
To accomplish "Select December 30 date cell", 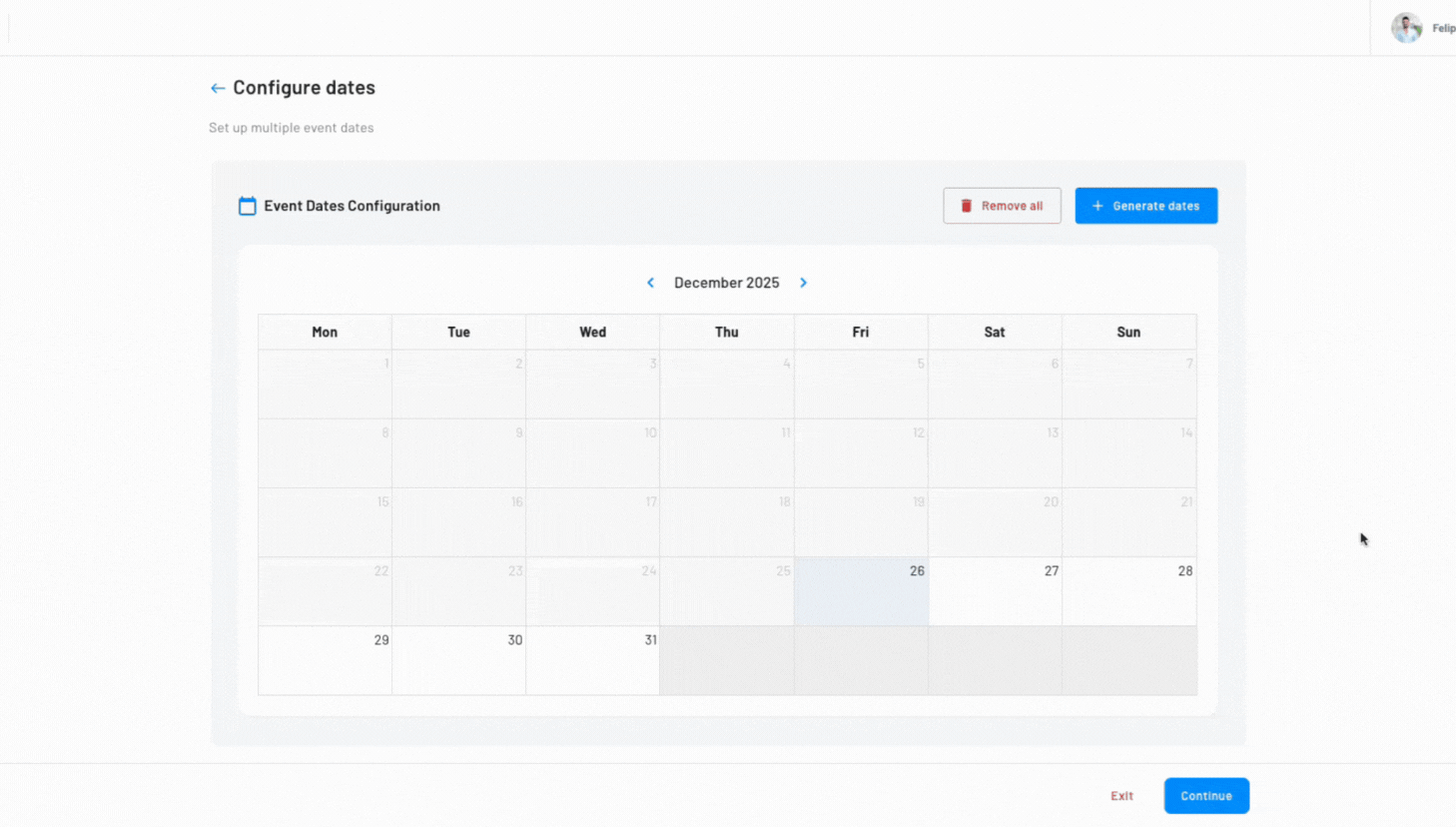I will tap(458, 660).
